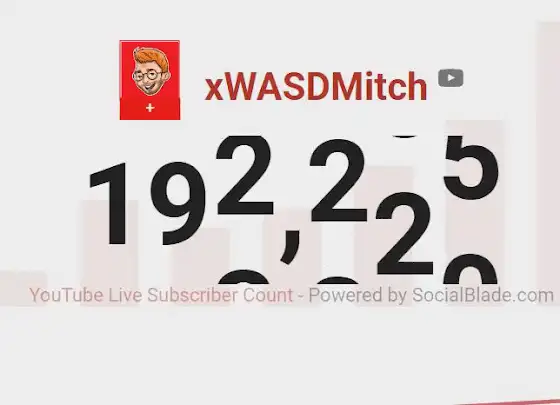Click the "YouTube Live Subscriber Count" caption text
560x405 pixels.
161,295
